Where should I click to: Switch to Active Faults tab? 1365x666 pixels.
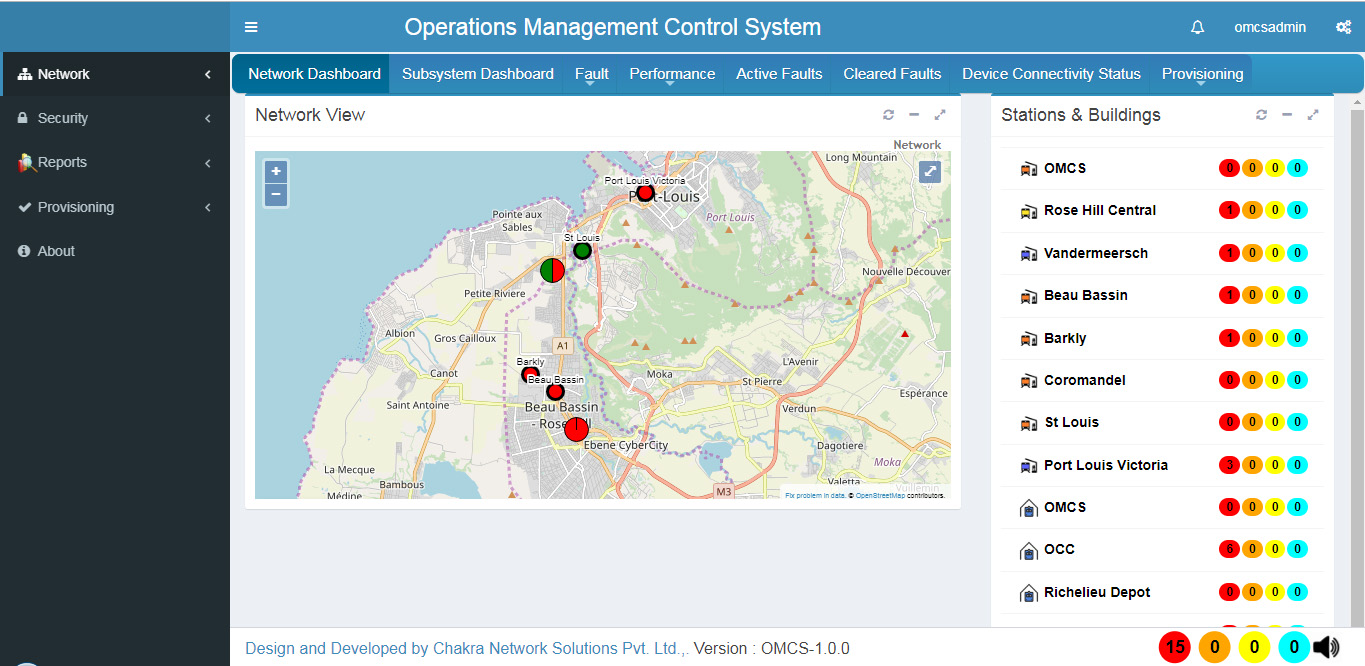click(779, 74)
